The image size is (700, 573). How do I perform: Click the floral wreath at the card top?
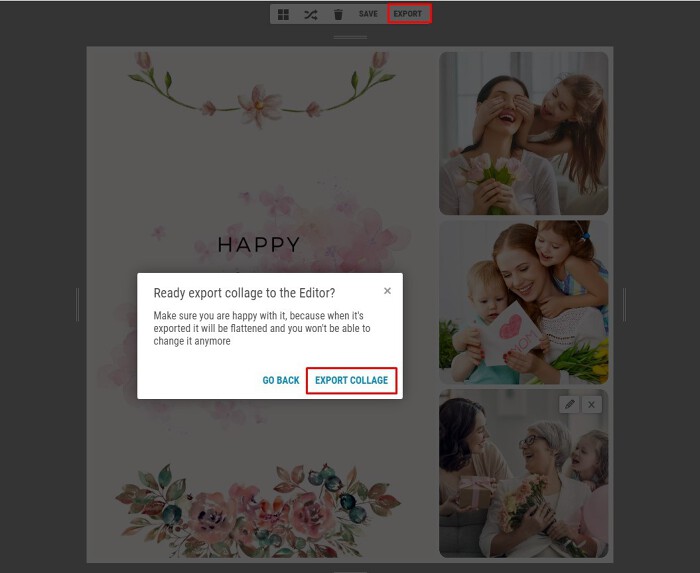tap(260, 92)
